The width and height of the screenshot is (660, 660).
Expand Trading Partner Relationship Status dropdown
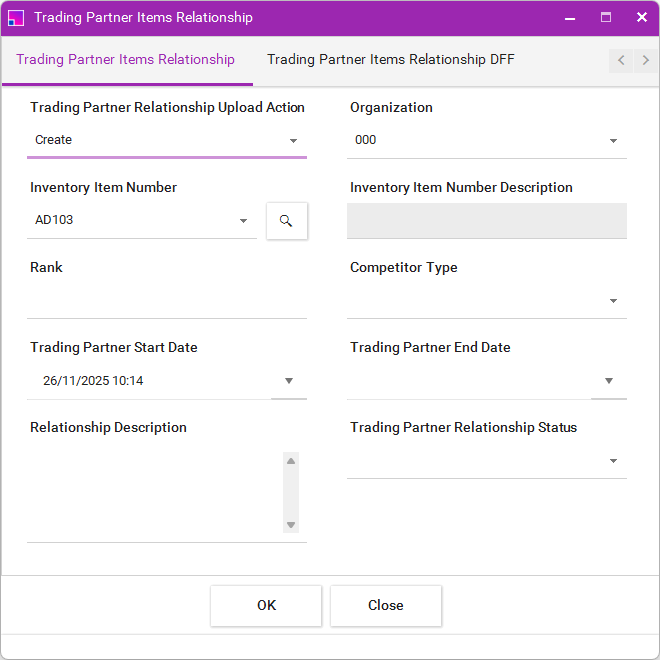tap(613, 461)
